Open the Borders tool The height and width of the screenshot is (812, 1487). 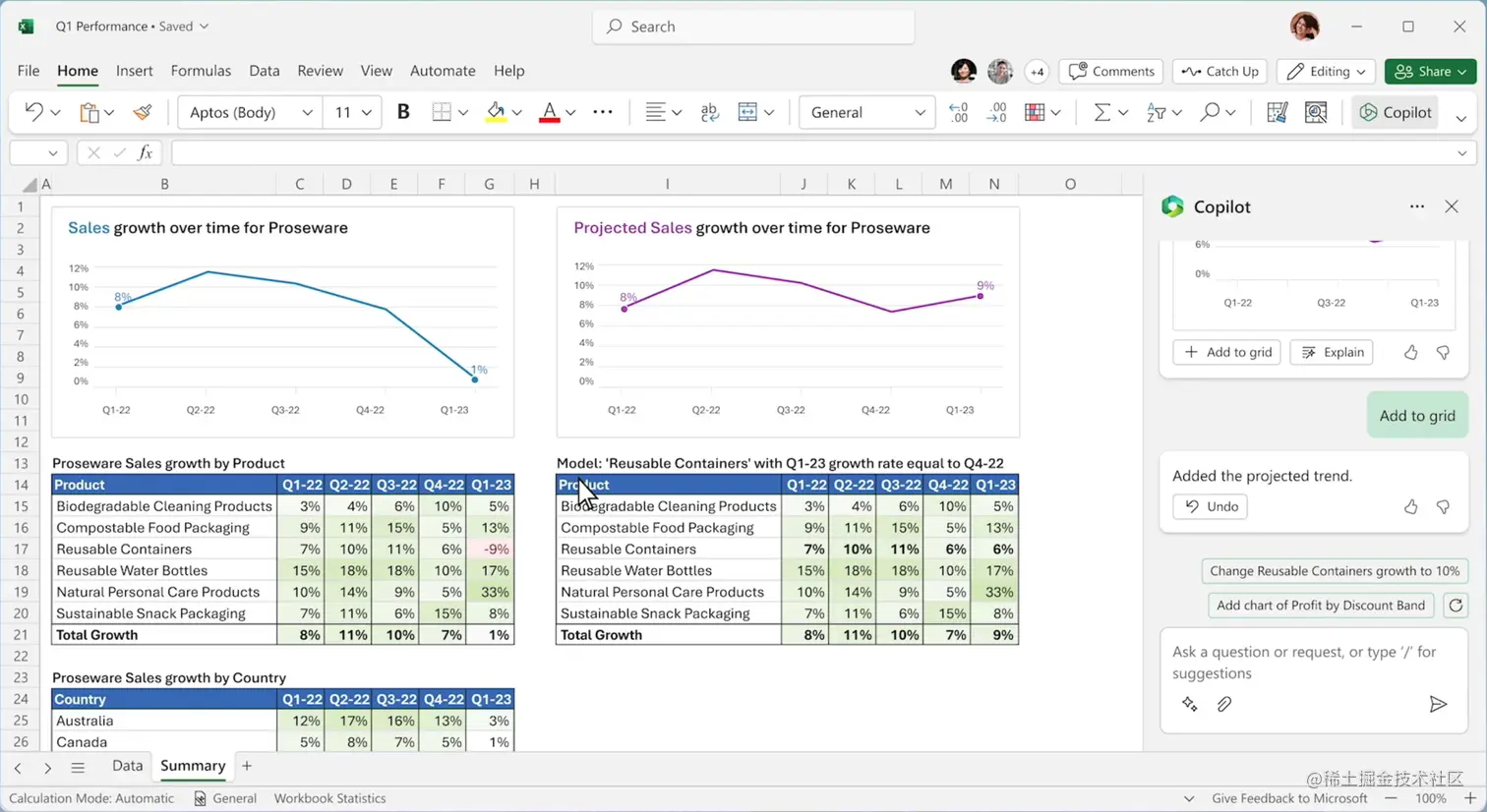pyautogui.click(x=442, y=112)
